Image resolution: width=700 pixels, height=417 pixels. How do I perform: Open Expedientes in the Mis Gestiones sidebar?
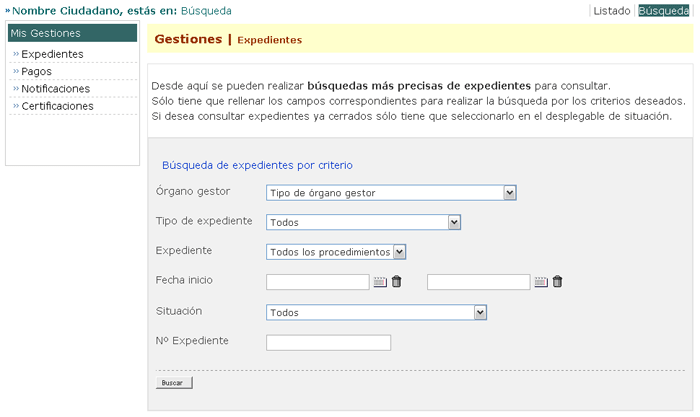click(52, 54)
